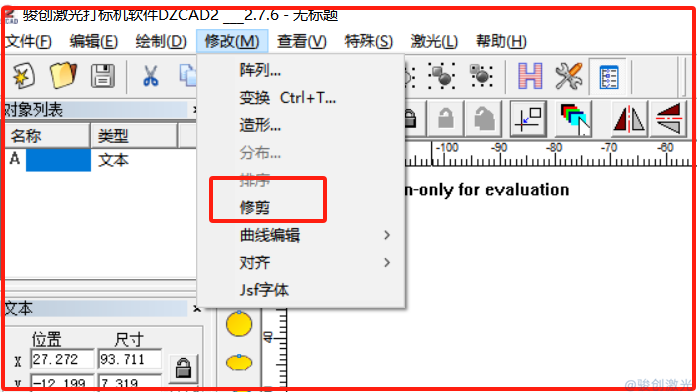697x392 pixels.
Task: Choose 修剪 from the menu
Action: click(x=255, y=208)
